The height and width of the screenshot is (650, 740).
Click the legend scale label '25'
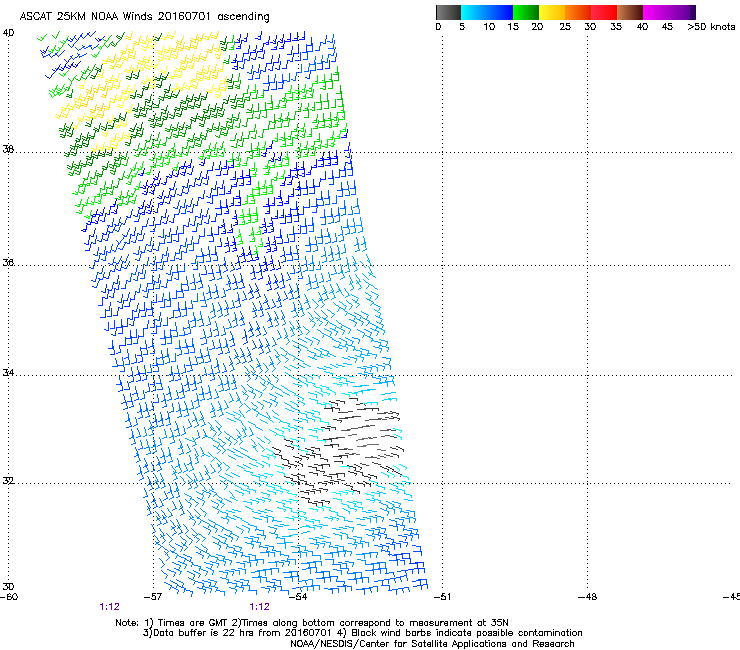click(565, 27)
